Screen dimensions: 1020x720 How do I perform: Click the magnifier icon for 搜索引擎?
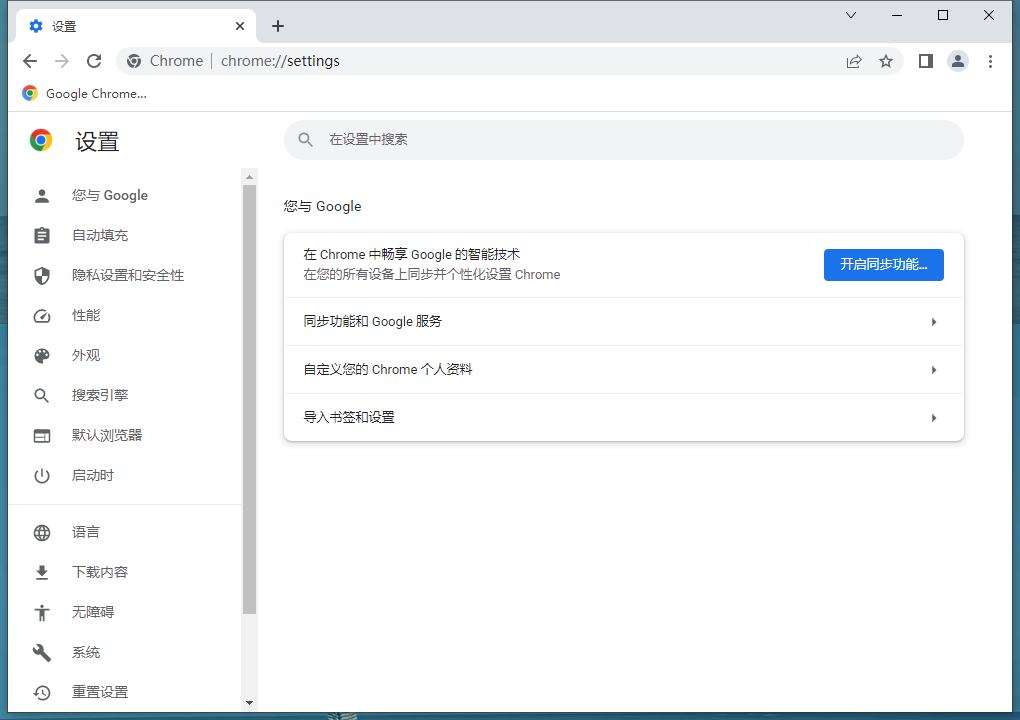[x=42, y=395]
